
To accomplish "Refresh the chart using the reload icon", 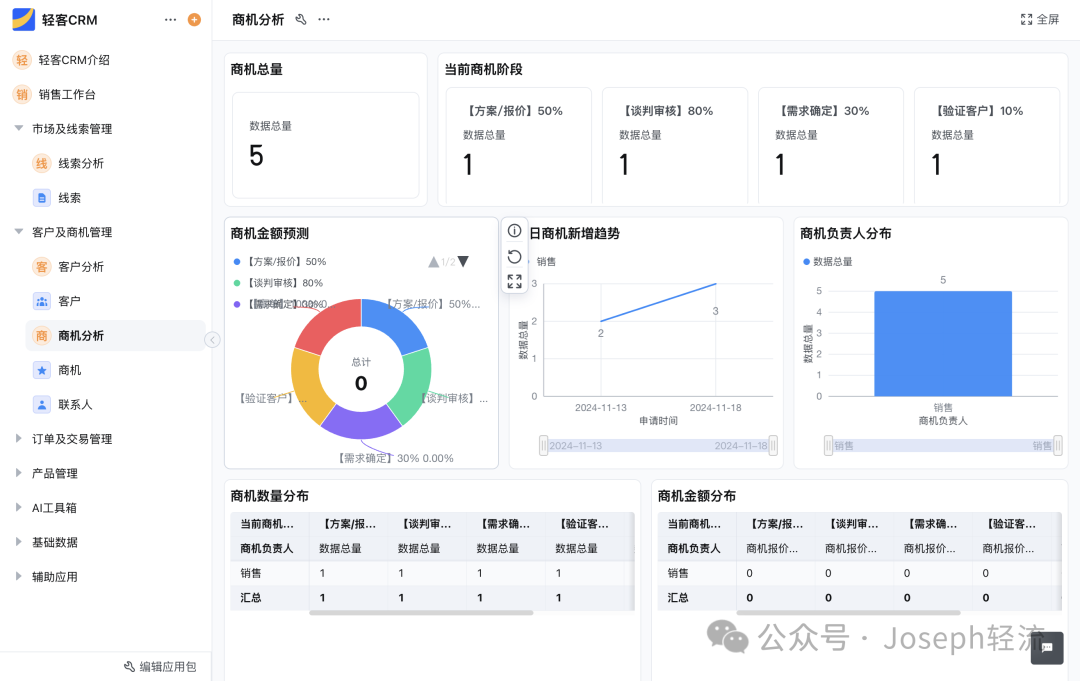I will (514, 256).
